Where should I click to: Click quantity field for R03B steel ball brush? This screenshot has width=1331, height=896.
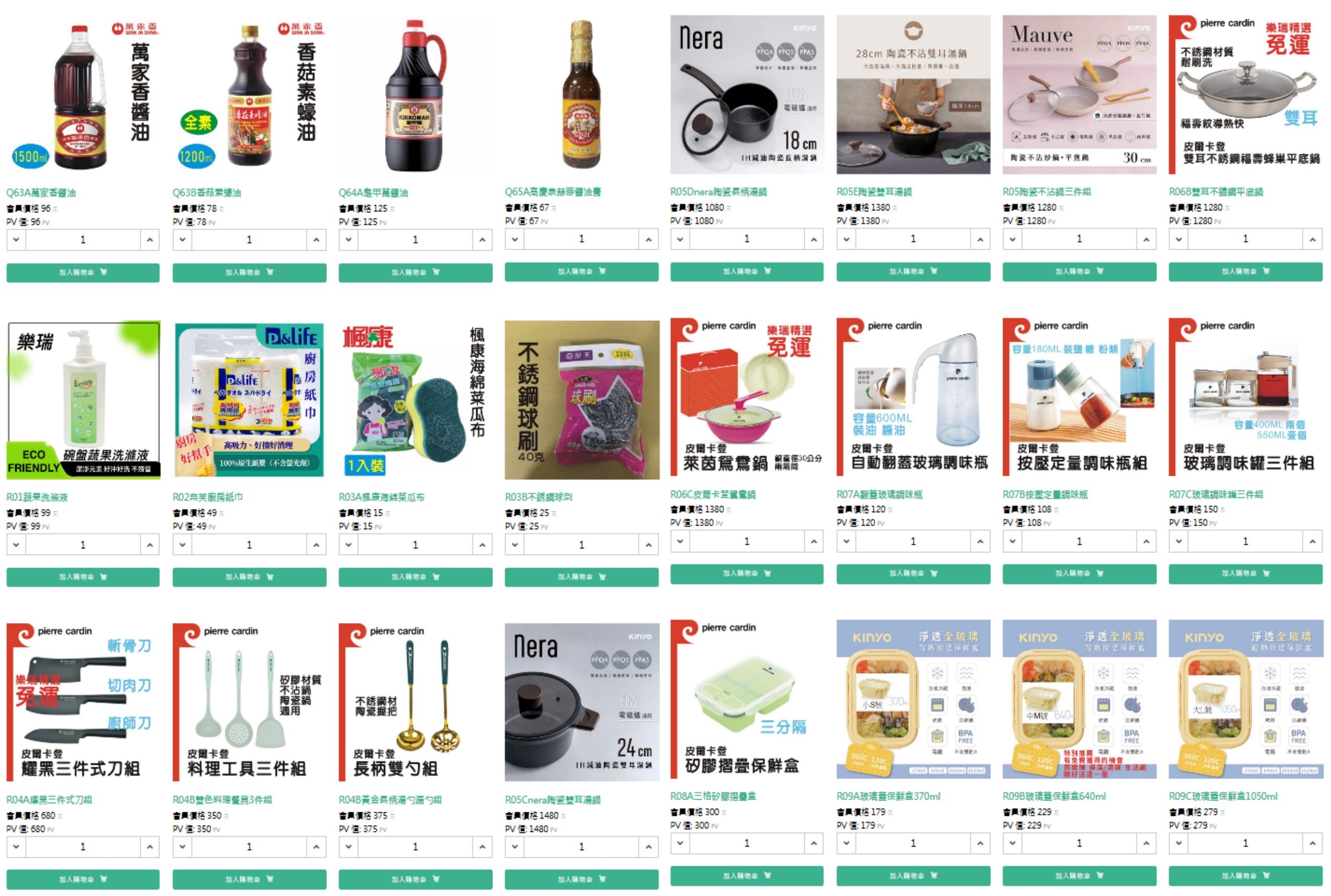[581, 545]
